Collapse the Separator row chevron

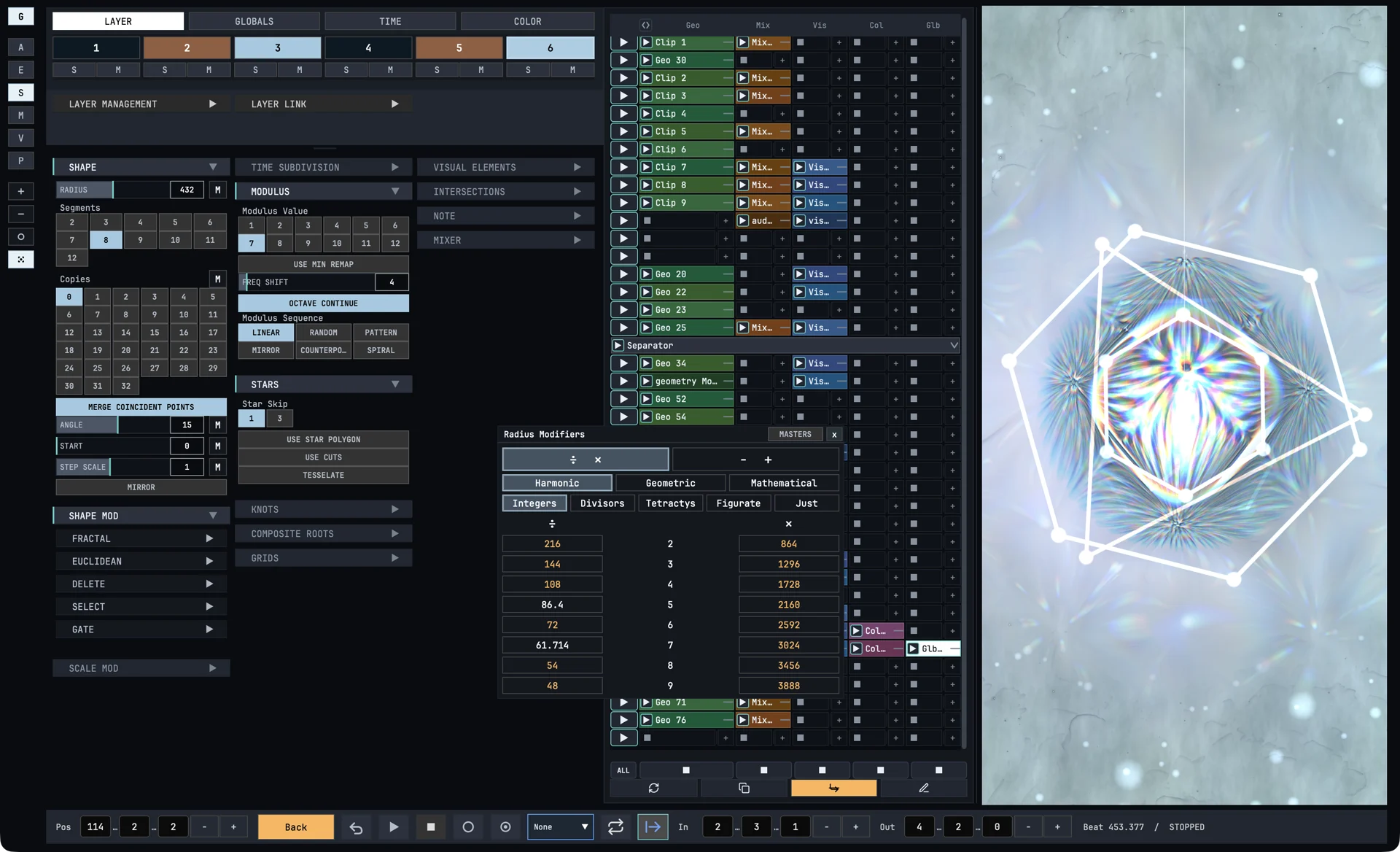click(953, 345)
